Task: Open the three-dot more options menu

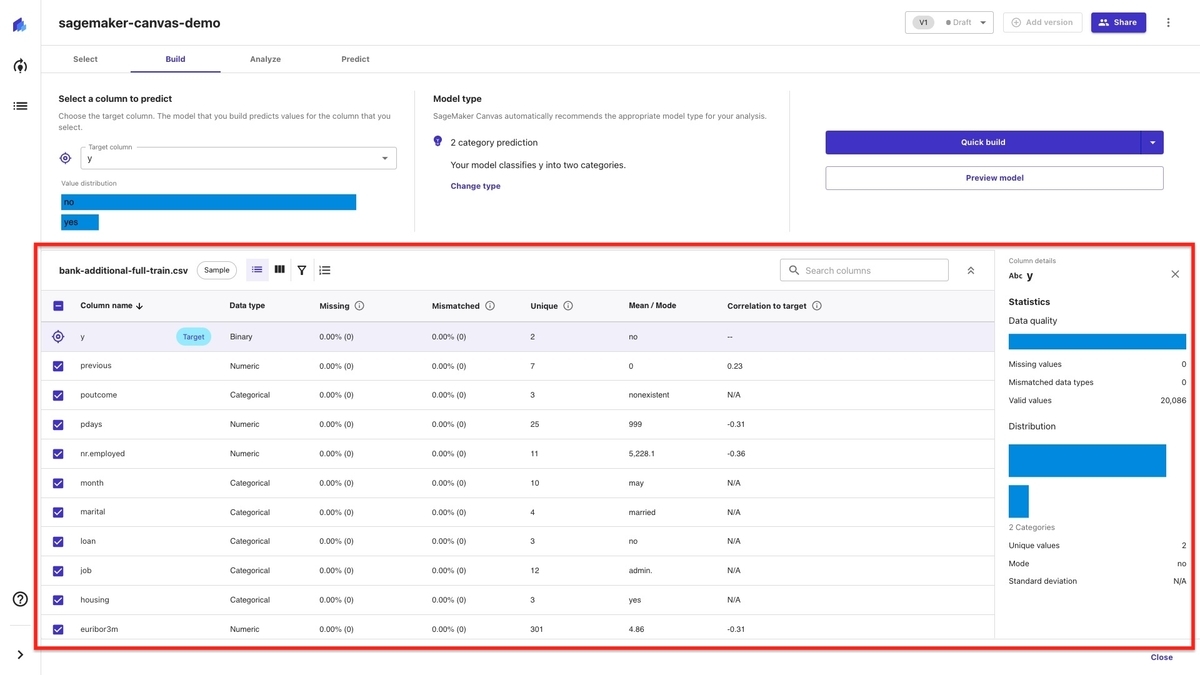Action: (x=1168, y=22)
